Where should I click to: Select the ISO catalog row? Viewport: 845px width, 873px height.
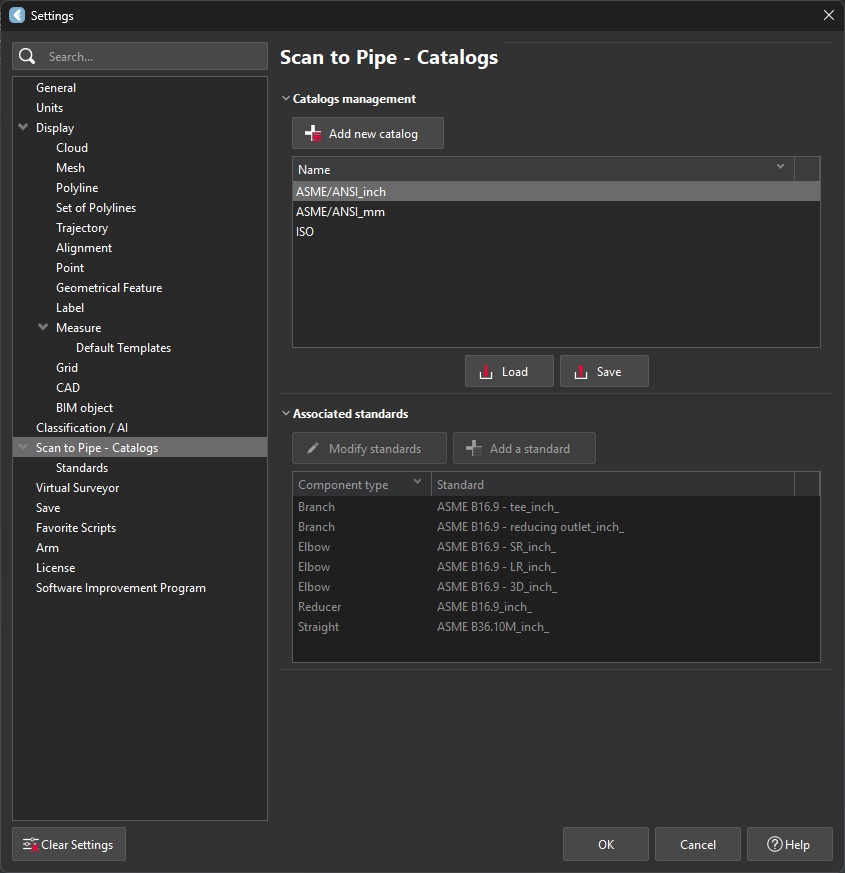tap(305, 232)
